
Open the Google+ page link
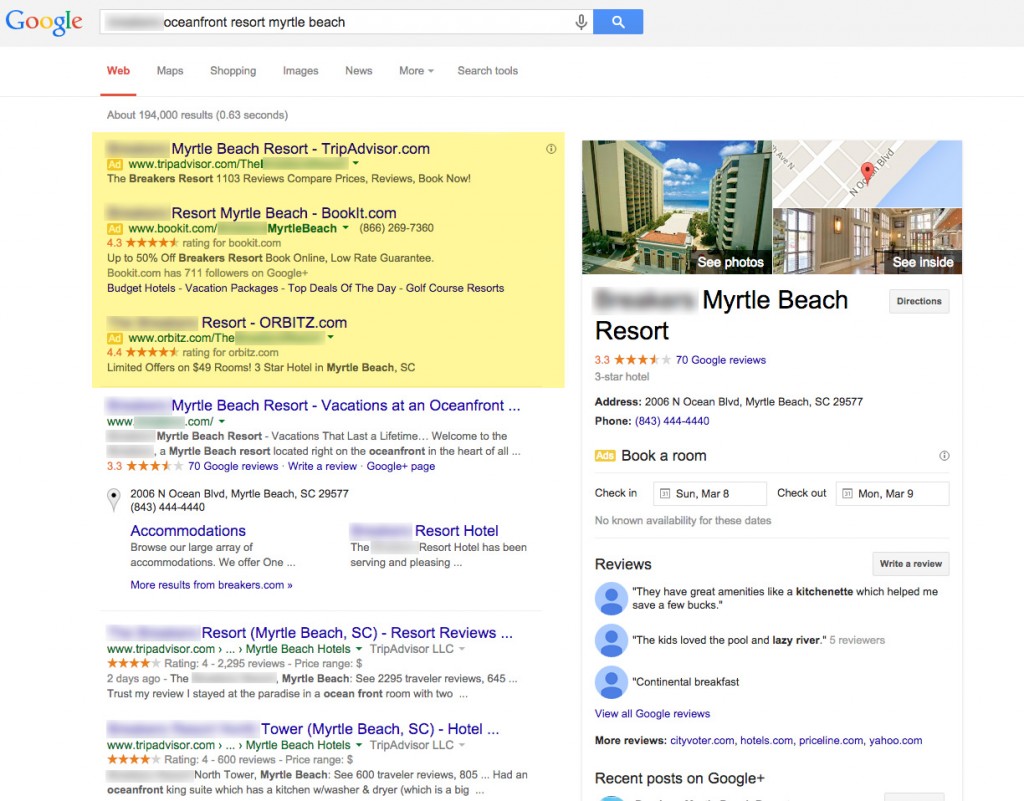click(x=400, y=466)
